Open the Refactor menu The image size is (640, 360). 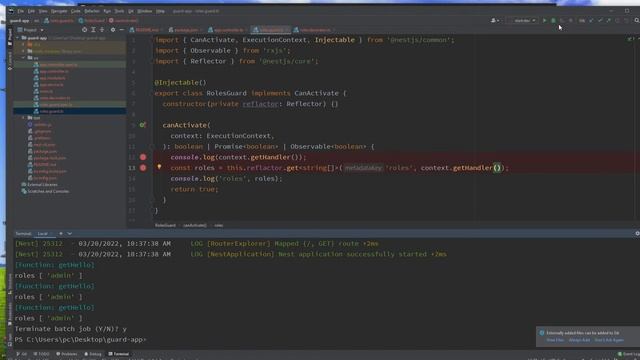[x=92, y=11]
